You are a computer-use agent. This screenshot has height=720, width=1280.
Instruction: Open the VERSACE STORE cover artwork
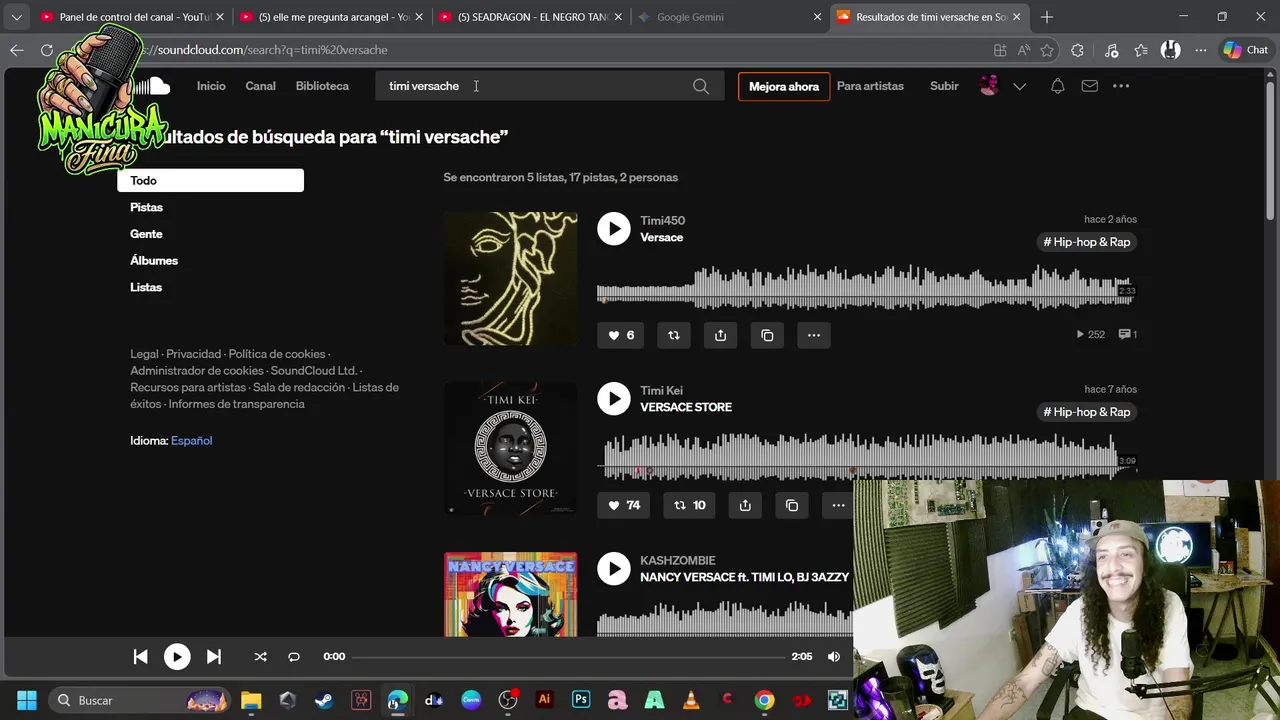tap(511, 448)
